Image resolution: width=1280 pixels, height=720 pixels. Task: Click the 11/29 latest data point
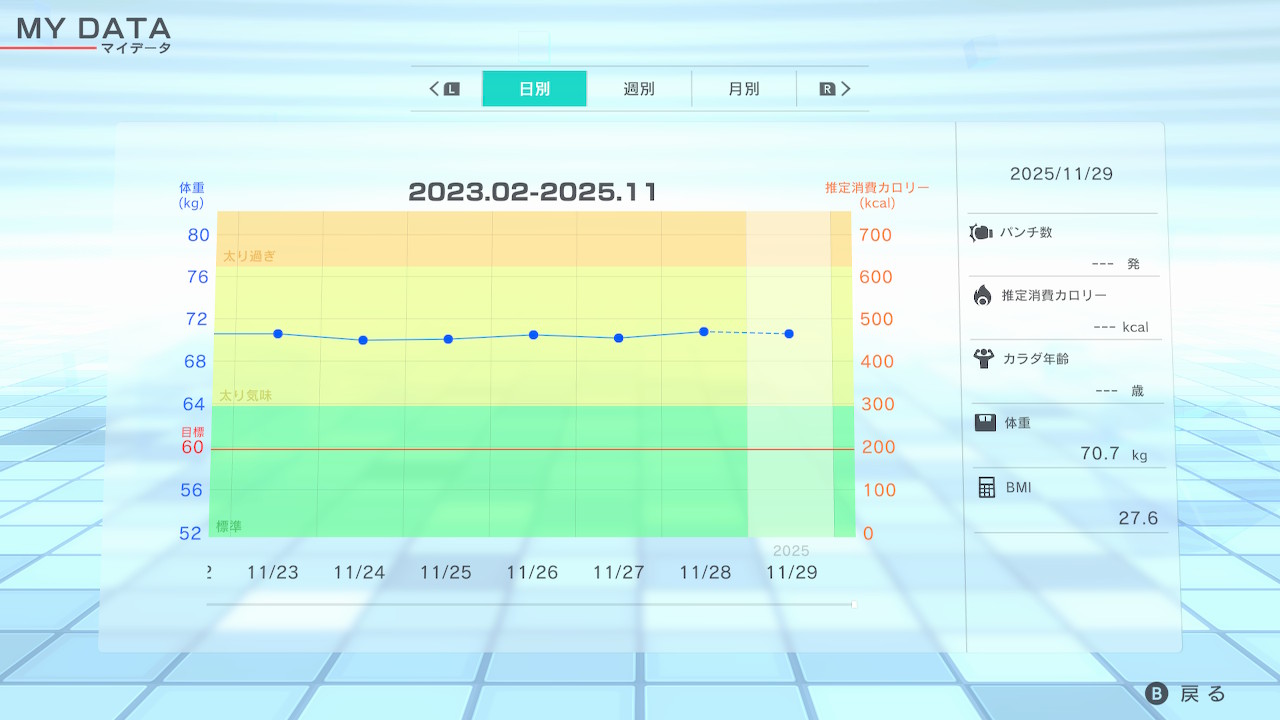(789, 333)
